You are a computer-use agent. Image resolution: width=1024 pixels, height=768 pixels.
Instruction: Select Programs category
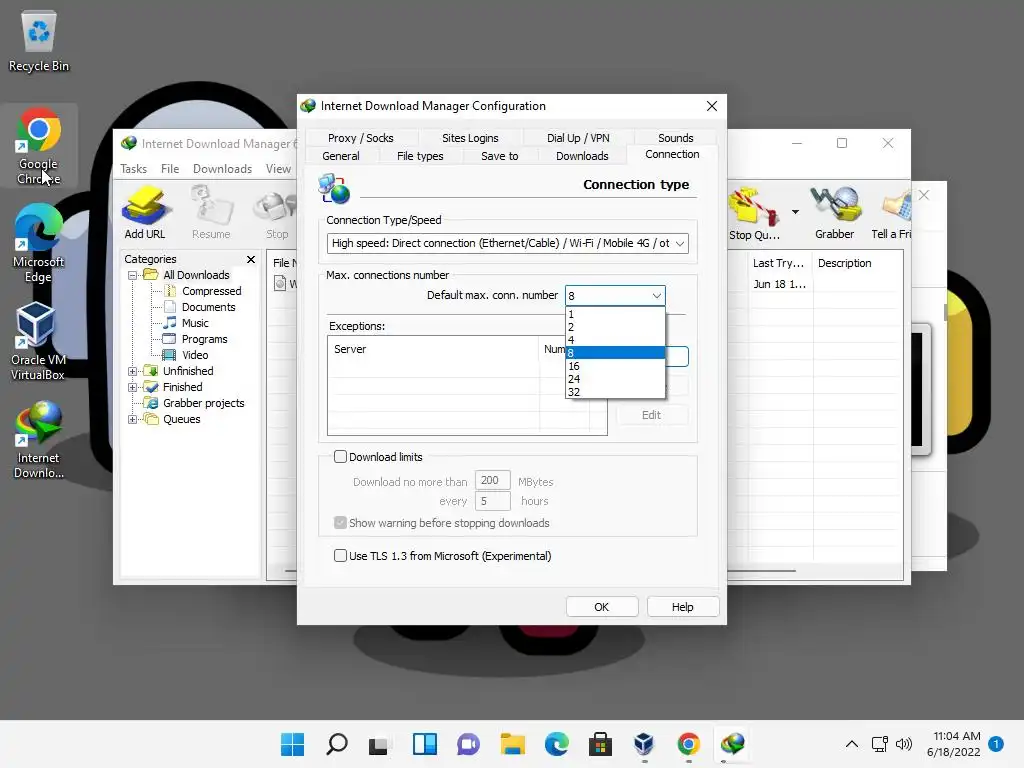(x=204, y=339)
